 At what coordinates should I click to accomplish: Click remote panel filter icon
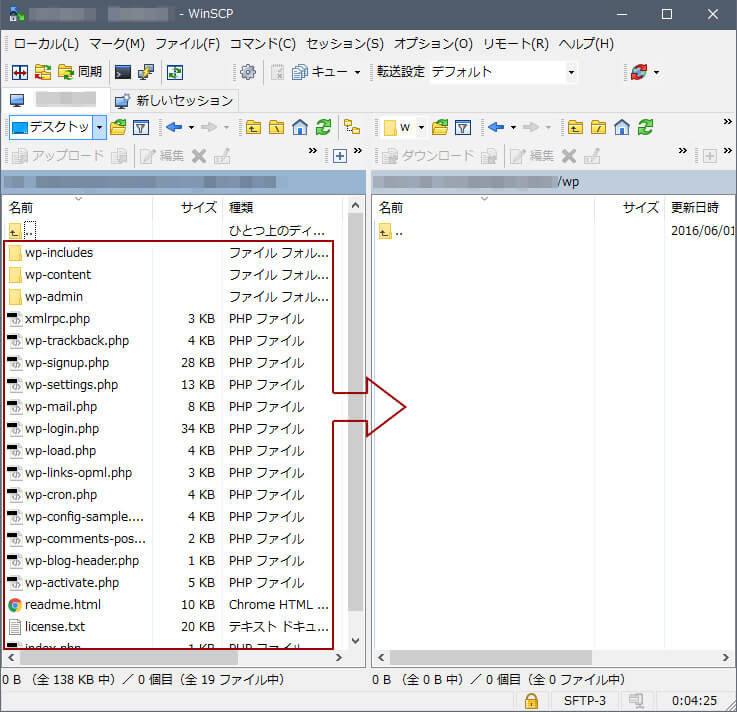463,127
